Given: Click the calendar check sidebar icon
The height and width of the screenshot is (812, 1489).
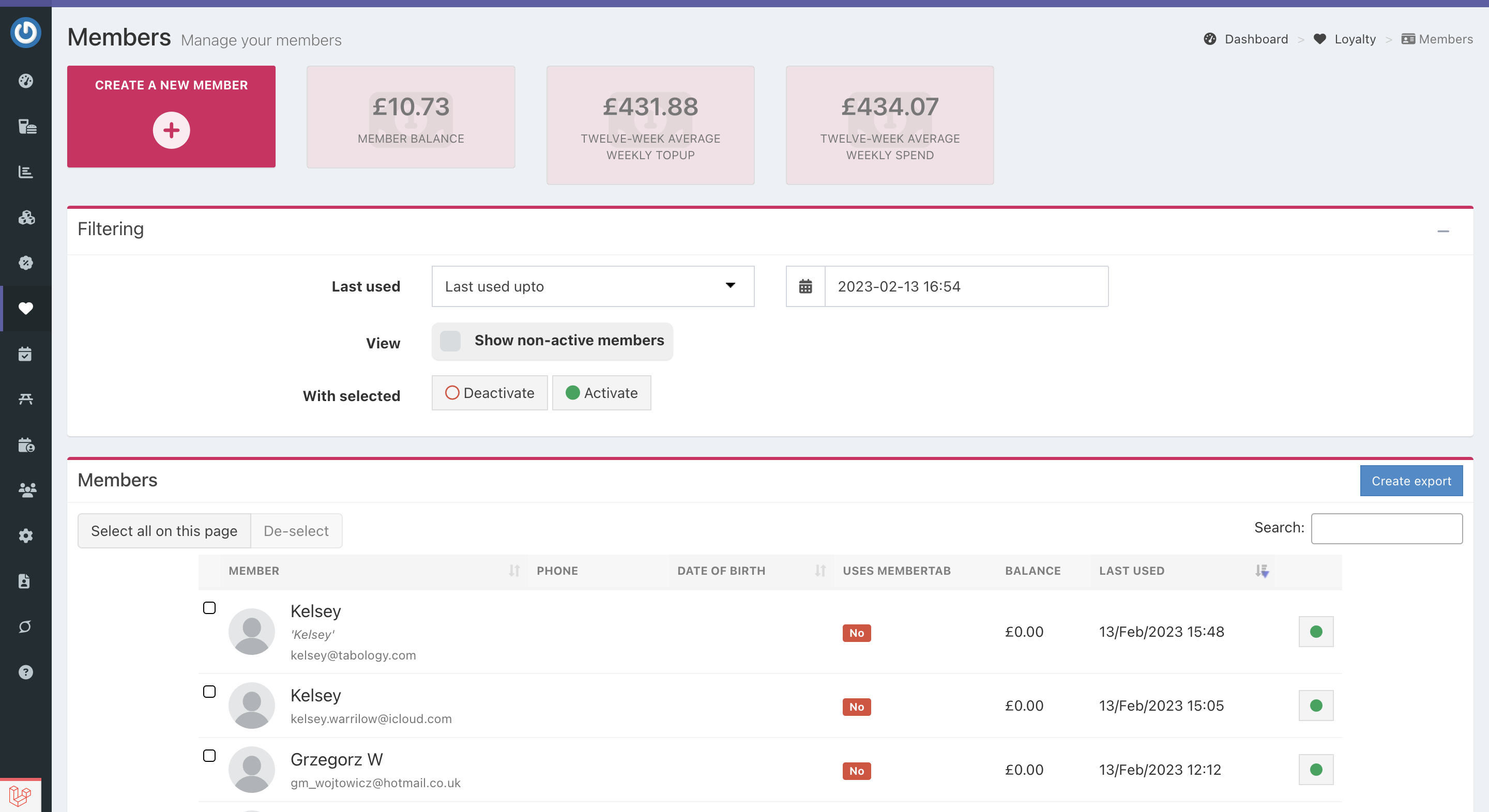Looking at the screenshot, I should pos(25,354).
